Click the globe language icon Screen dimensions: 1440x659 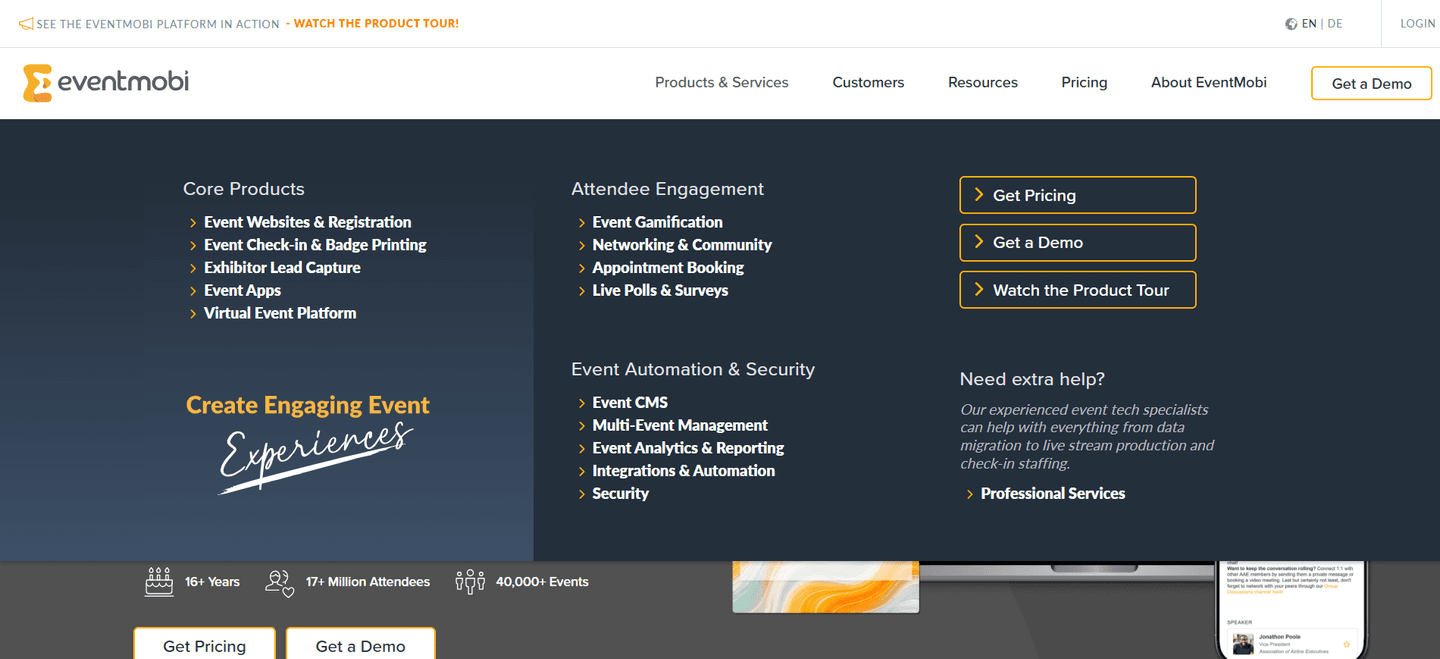tap(1291, 24)
